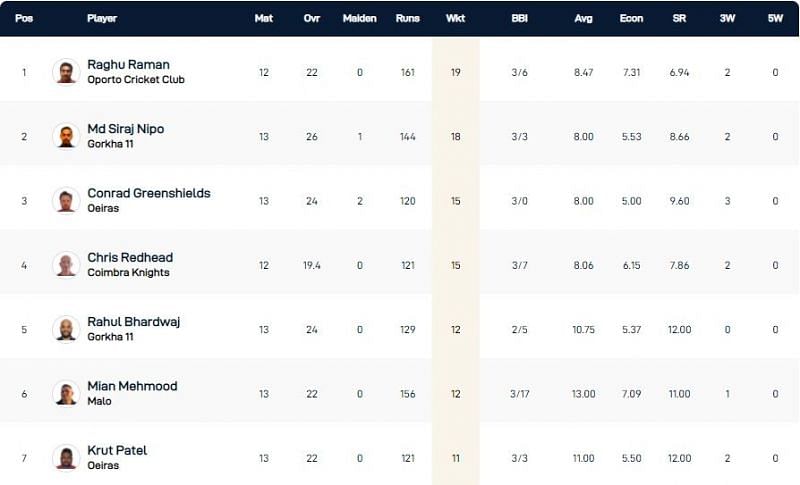The image size is (800, 485).
Task: Click the SR column header
Action: [x=679, y=18]
